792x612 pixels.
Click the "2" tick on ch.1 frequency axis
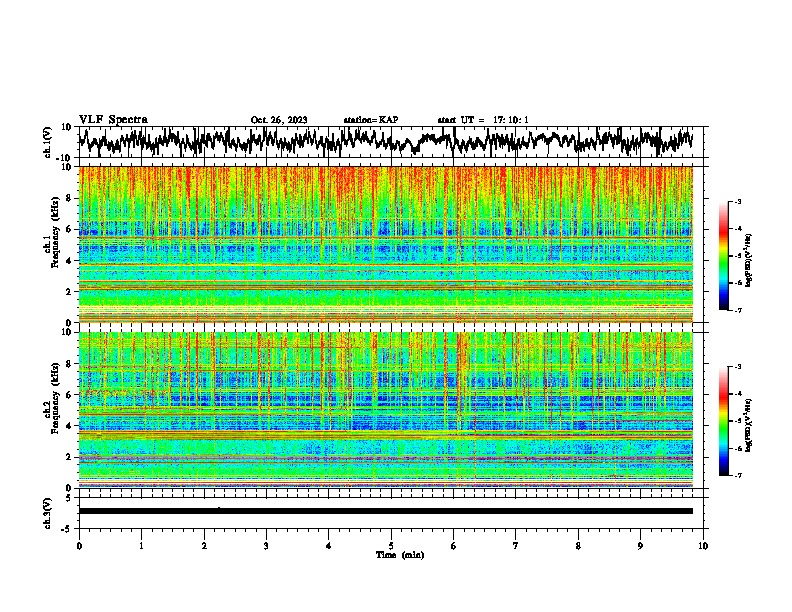[x=69, y=291]
